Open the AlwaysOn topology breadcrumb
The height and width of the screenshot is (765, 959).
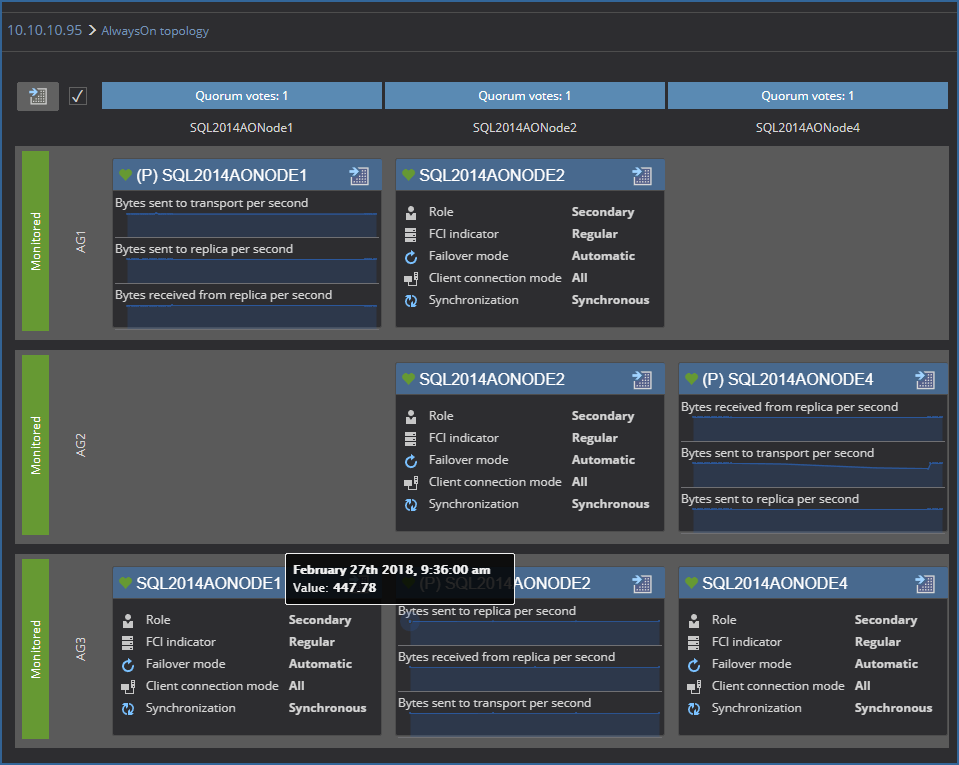point(155,31)
